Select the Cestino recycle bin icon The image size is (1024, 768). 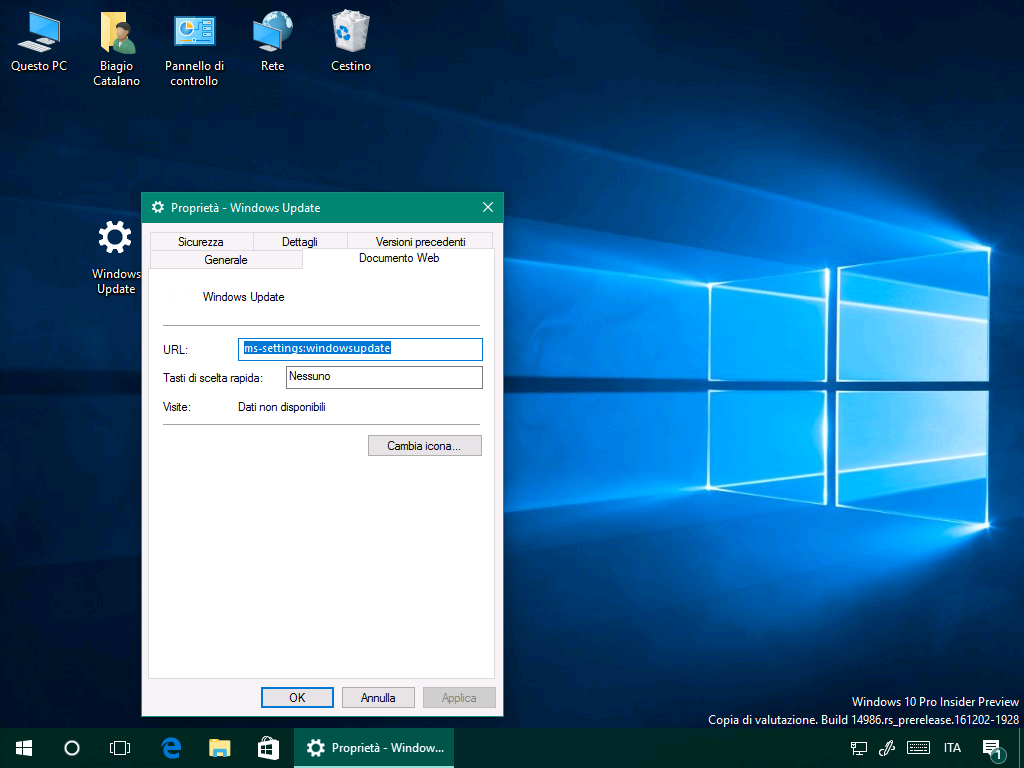pos(351,42)
